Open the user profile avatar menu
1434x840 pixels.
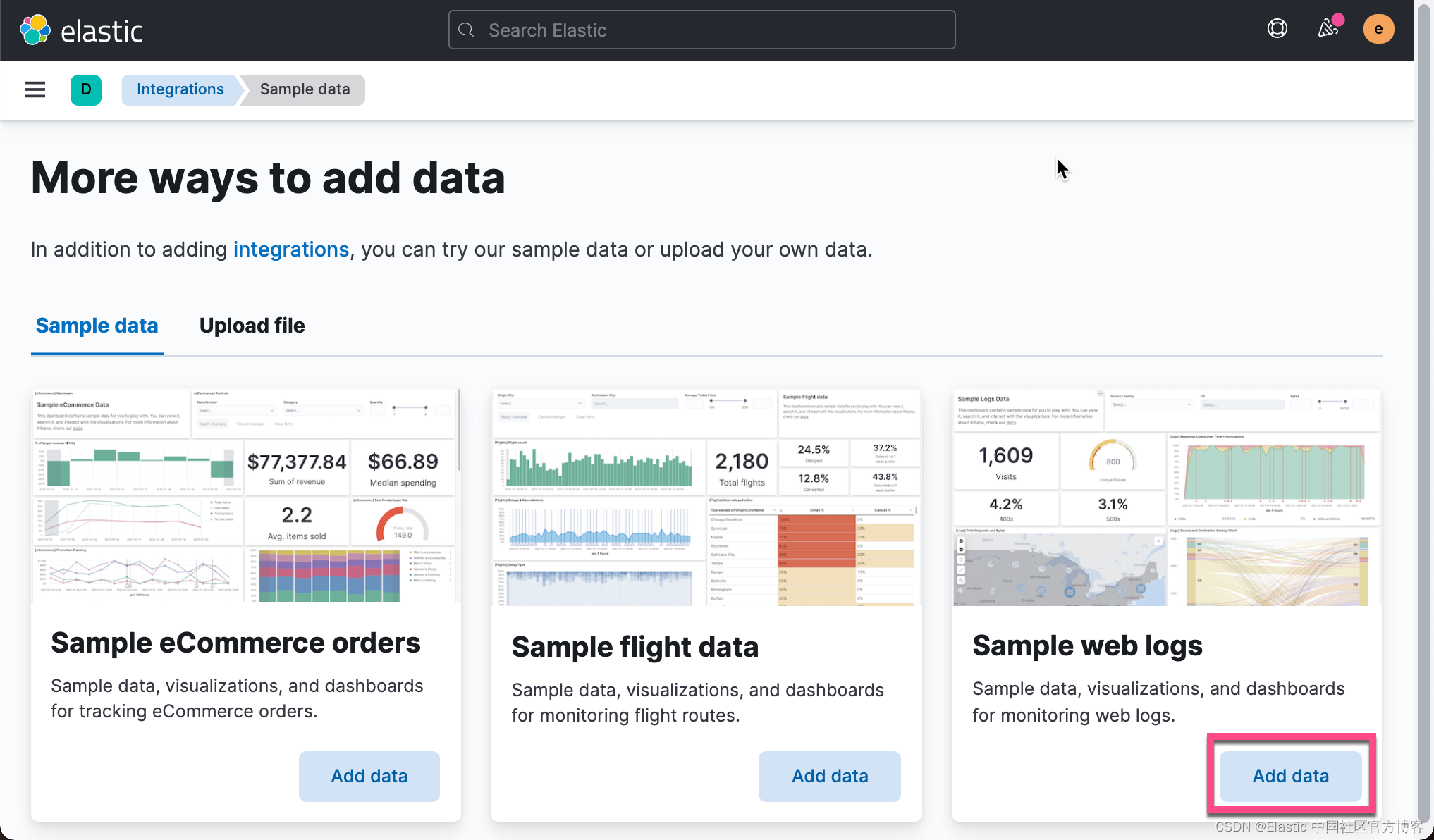pyautogui.click(x=1378, y=29)
